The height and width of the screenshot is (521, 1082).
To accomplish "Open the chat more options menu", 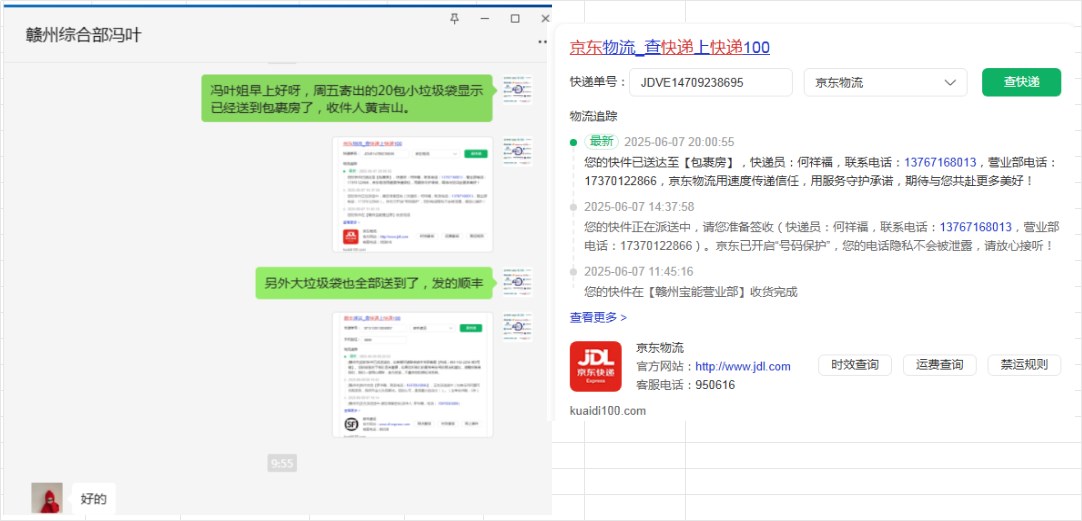I will point(544,43).
